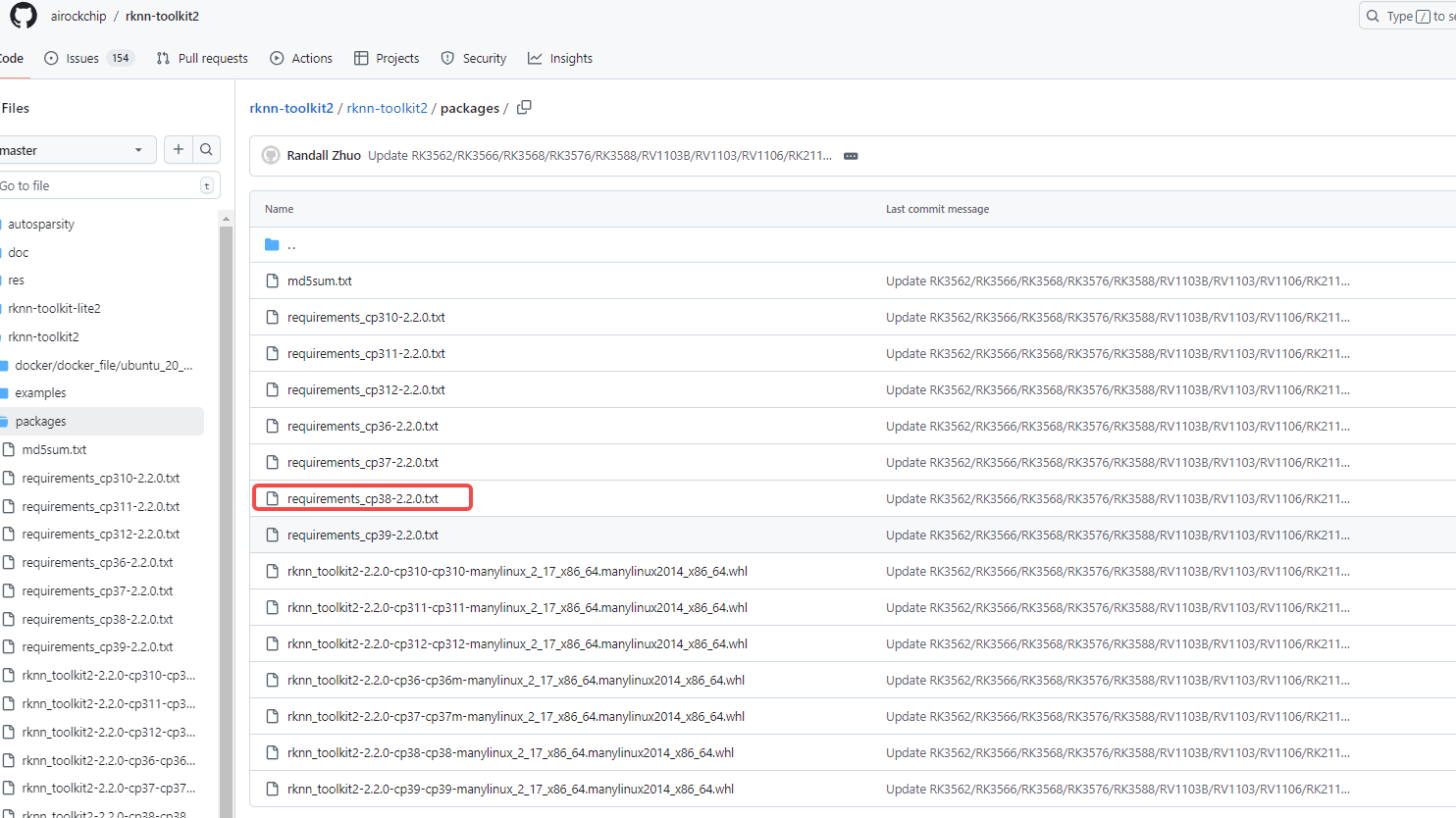
Task: Open the GitHub home logo
Action: (24, 16)
